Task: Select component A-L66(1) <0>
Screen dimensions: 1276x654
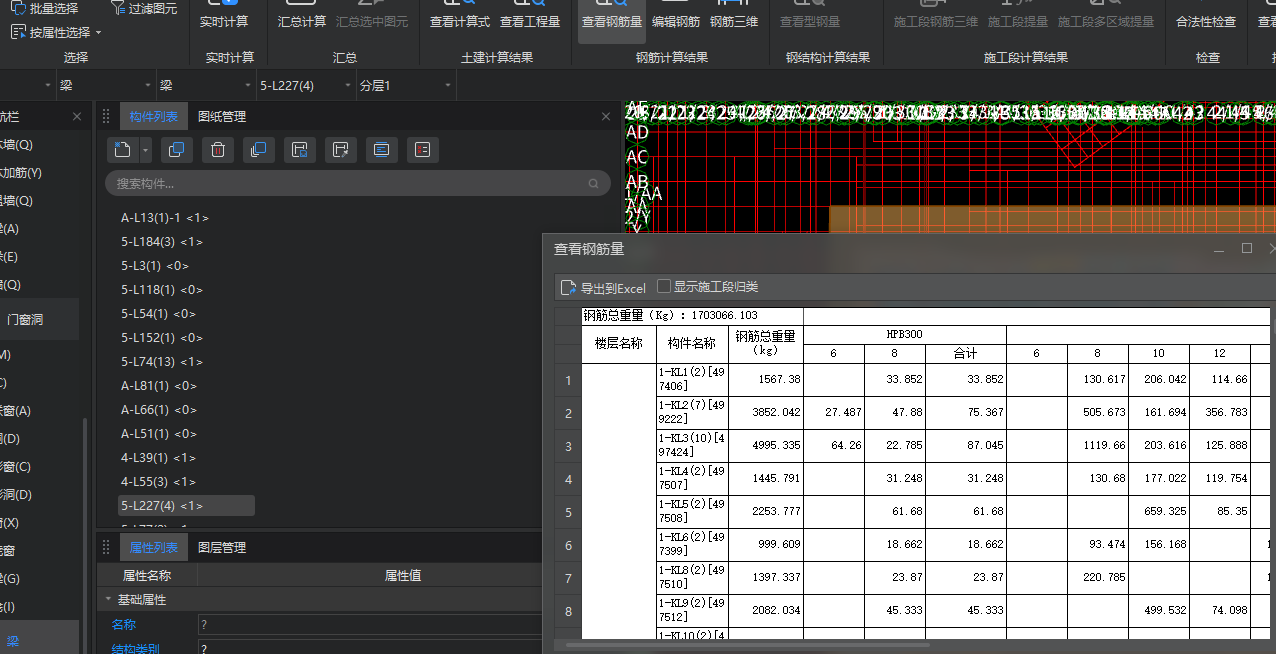Action: [x=159, y=410]
